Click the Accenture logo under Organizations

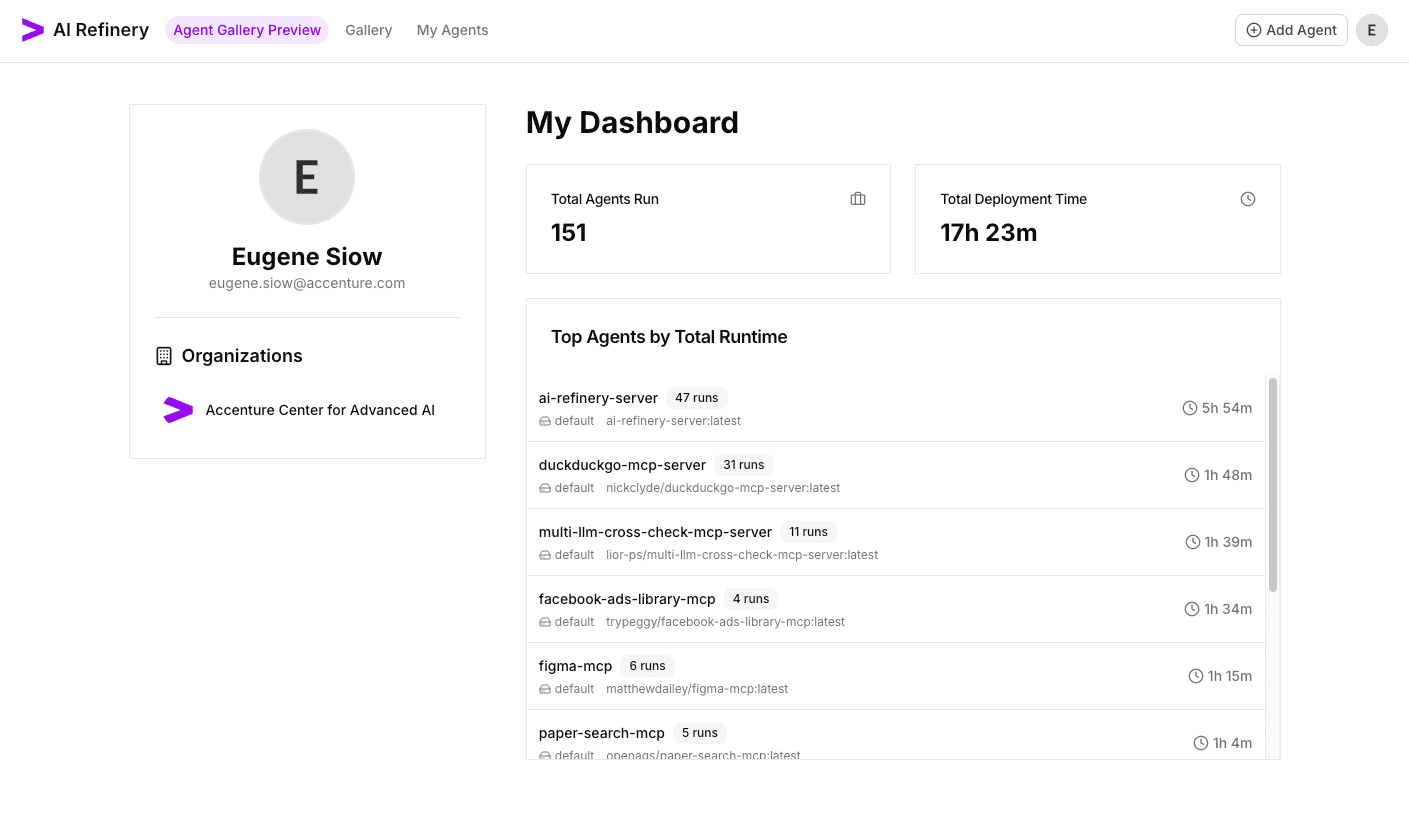(x=177, y=410)
